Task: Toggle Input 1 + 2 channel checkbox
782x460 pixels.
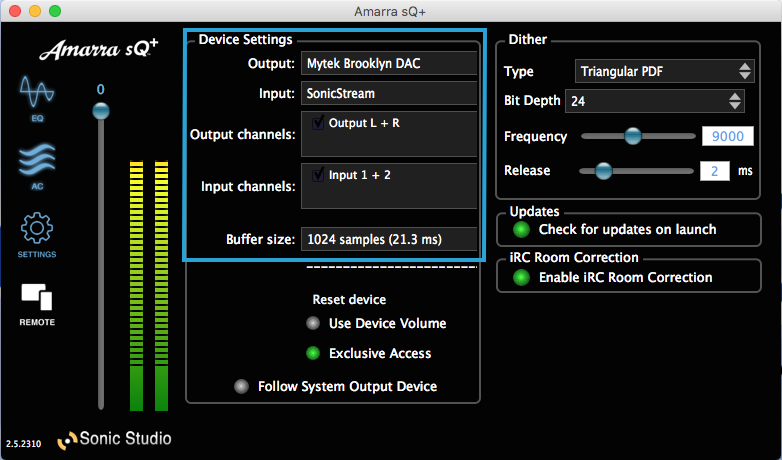Action: 318,175
